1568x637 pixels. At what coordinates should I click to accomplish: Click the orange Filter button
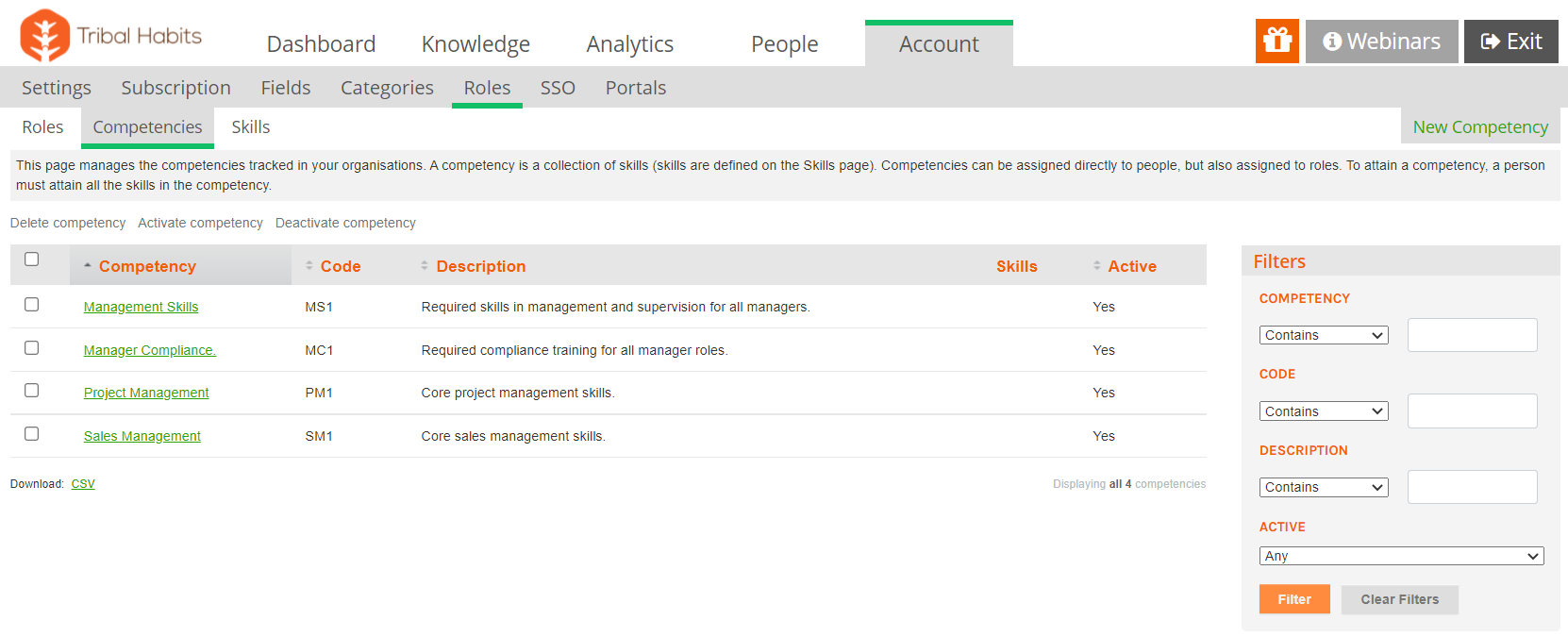(1294, 599)
